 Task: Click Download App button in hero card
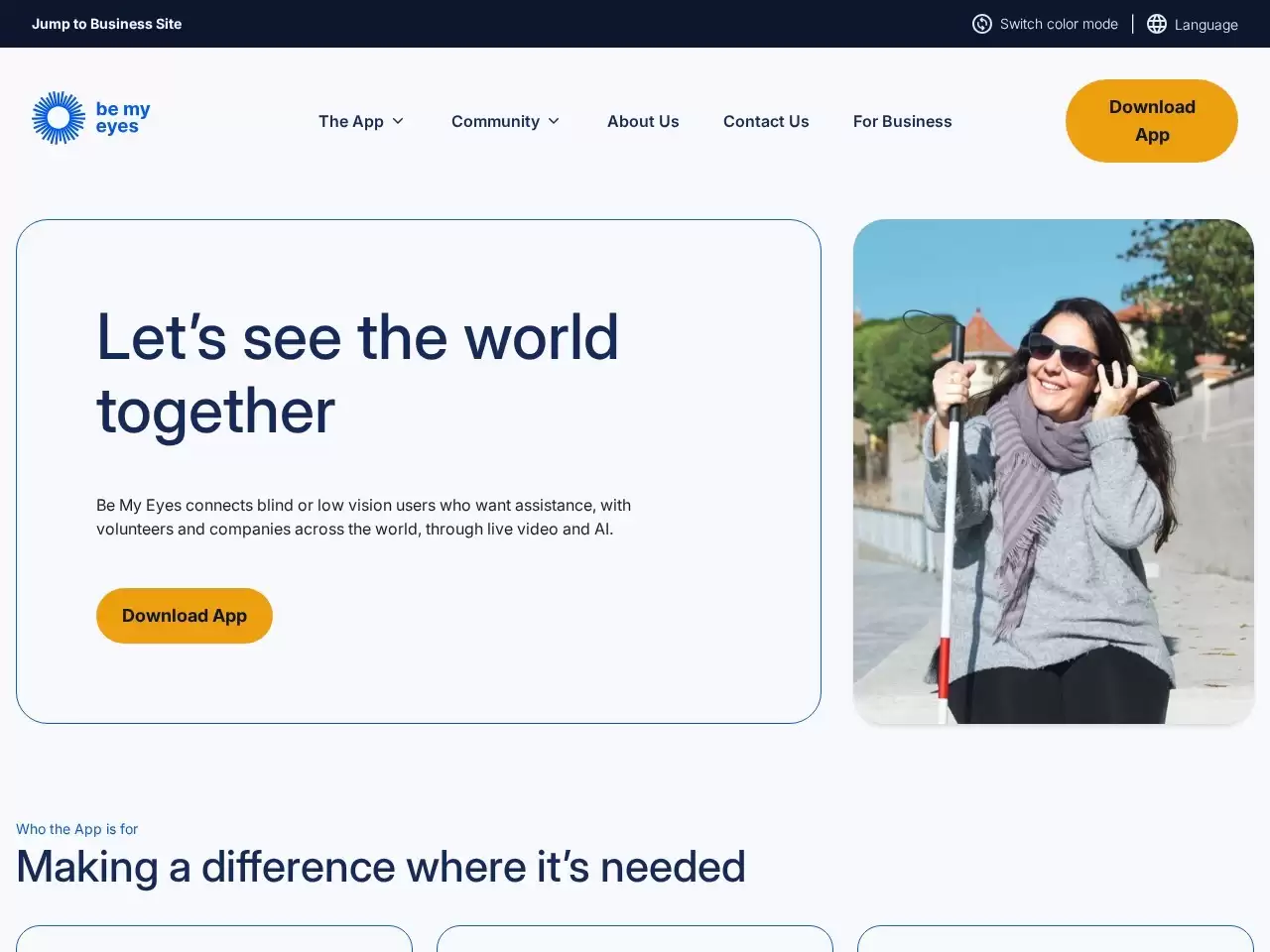tap(185, 616)
